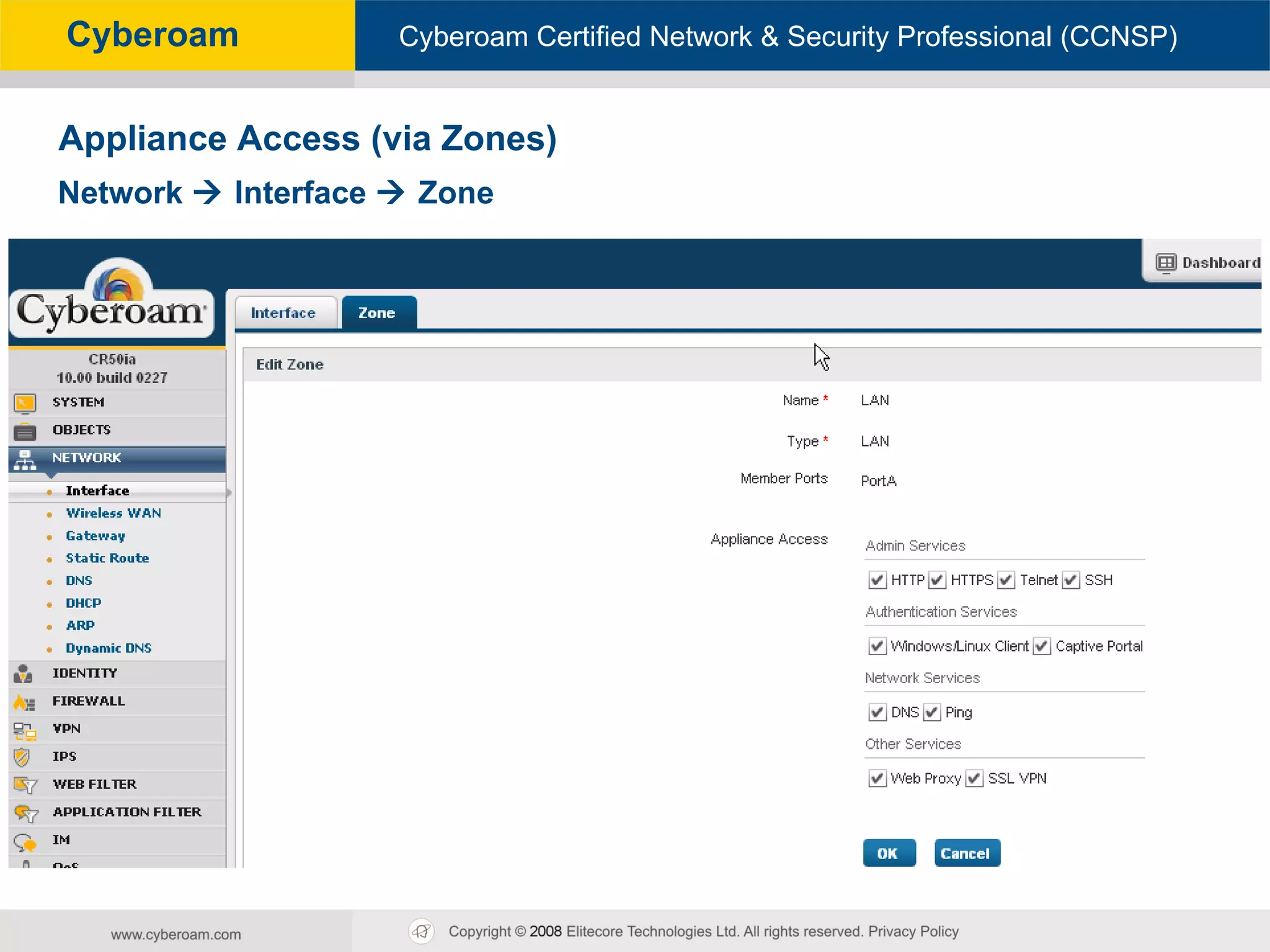
Task: Open Static Route page
Action: [107, 558]
